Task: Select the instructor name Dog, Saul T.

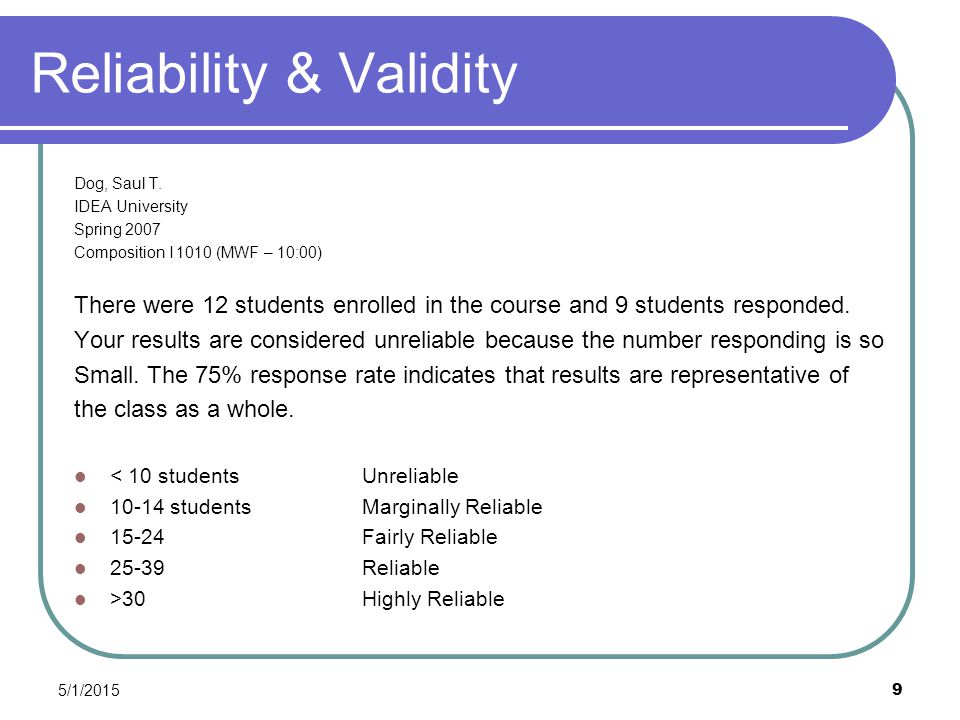Action: pos(118,184)
